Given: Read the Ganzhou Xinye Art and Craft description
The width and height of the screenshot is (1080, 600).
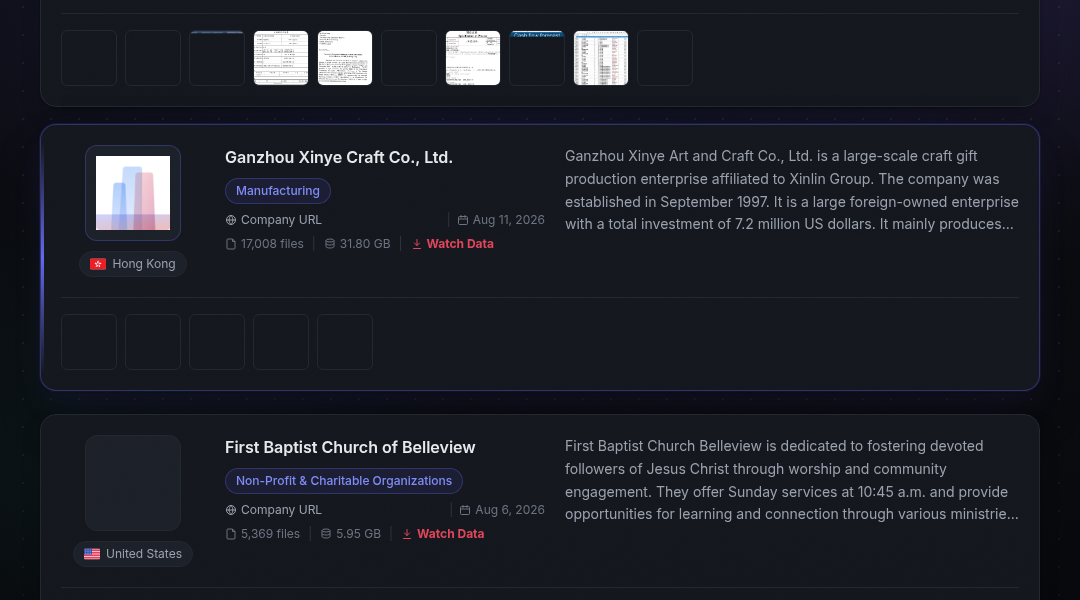Looking at the screenshot, I should point(792,190).
